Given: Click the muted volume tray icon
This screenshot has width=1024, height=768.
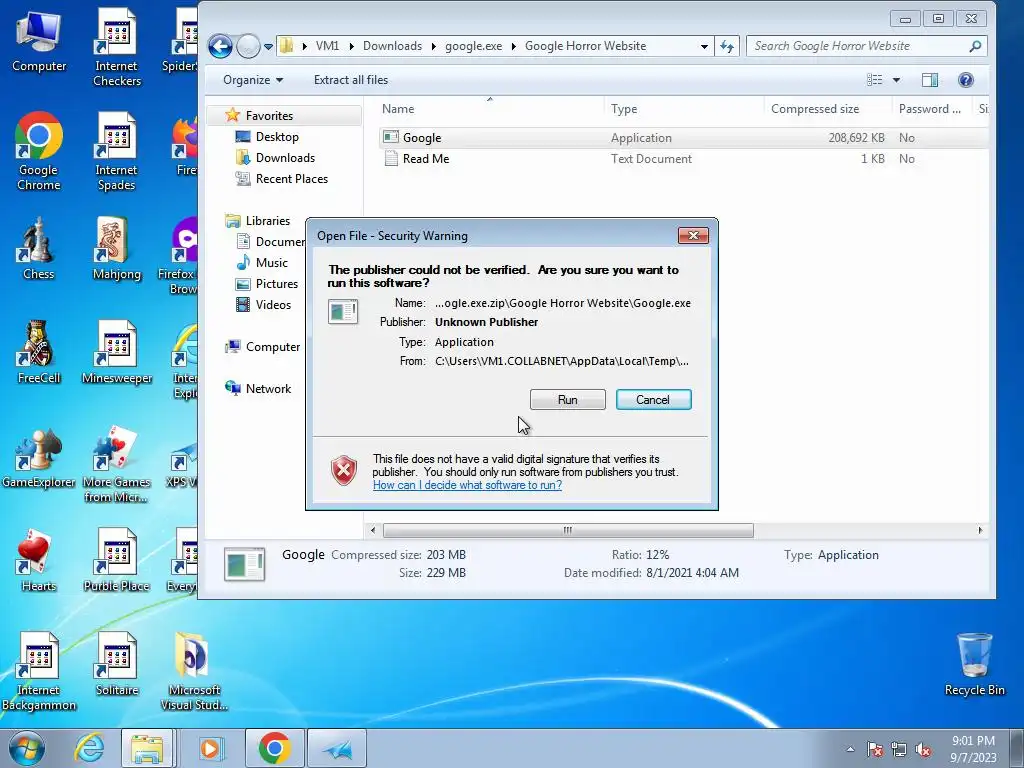Looking at the screenshot, I should pos(923,749).
